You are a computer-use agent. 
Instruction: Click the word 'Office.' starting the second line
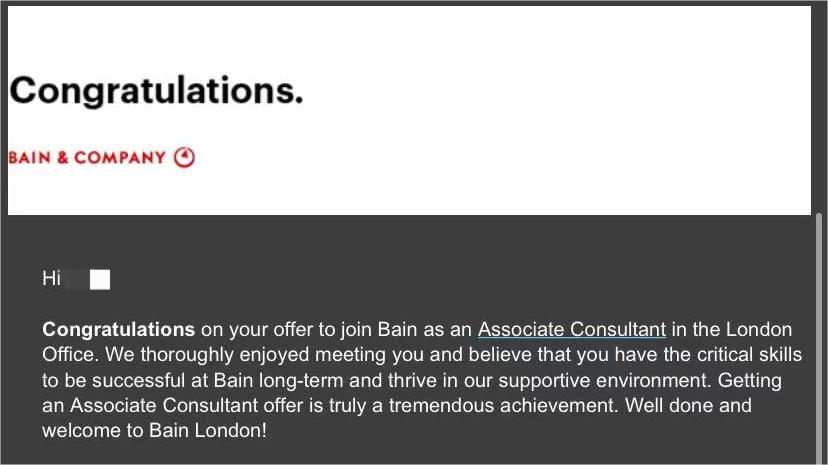coord(70,355)
